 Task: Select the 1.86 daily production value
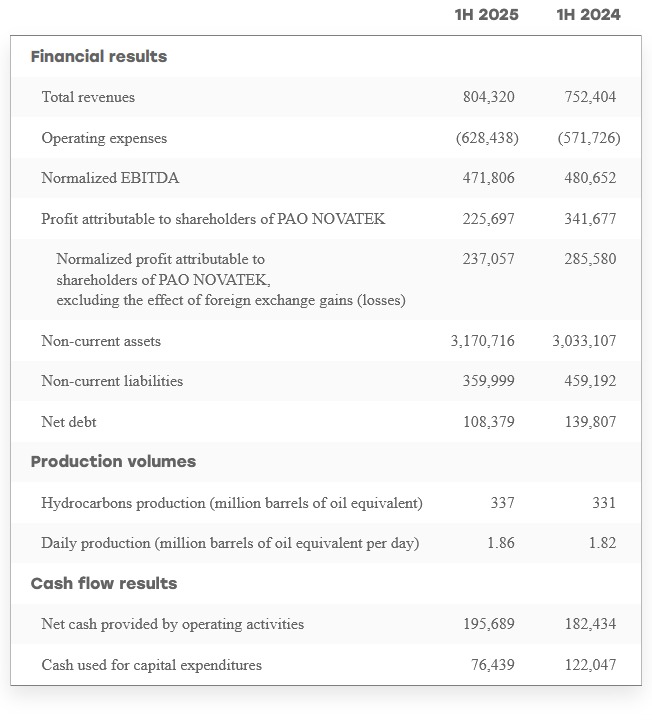point(501,543)
